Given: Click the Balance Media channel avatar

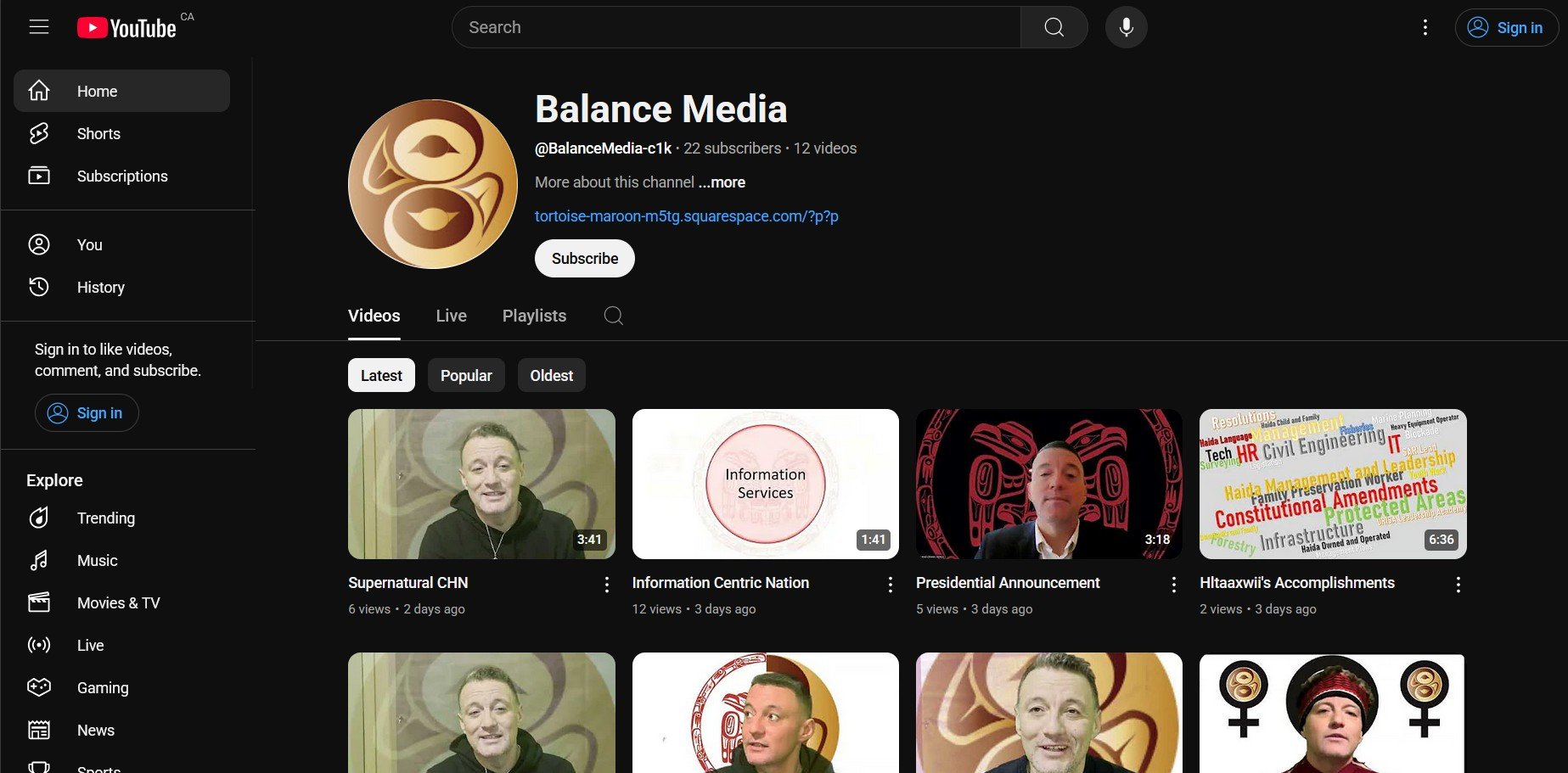Looking at the screenshot, I should coord(433,184).
